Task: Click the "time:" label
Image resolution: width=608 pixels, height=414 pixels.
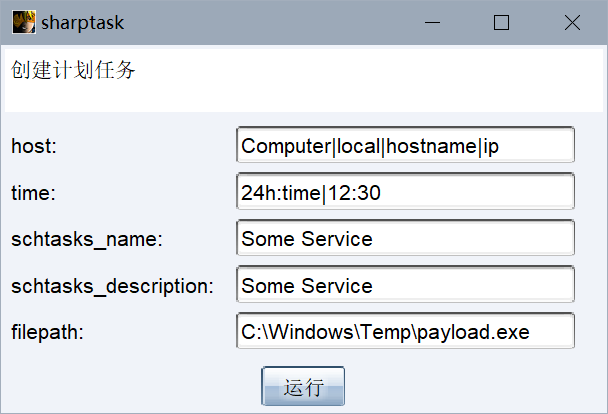Action: click(33, 193)
